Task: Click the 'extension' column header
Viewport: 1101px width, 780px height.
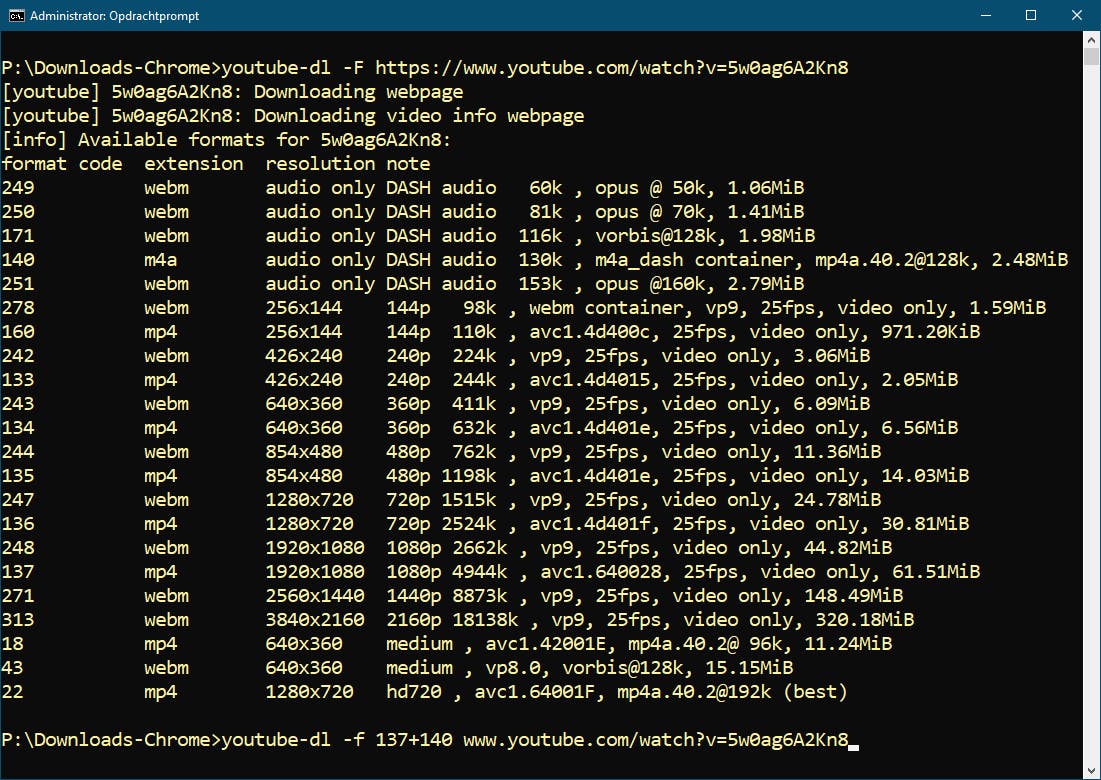Action: (194, 164)
